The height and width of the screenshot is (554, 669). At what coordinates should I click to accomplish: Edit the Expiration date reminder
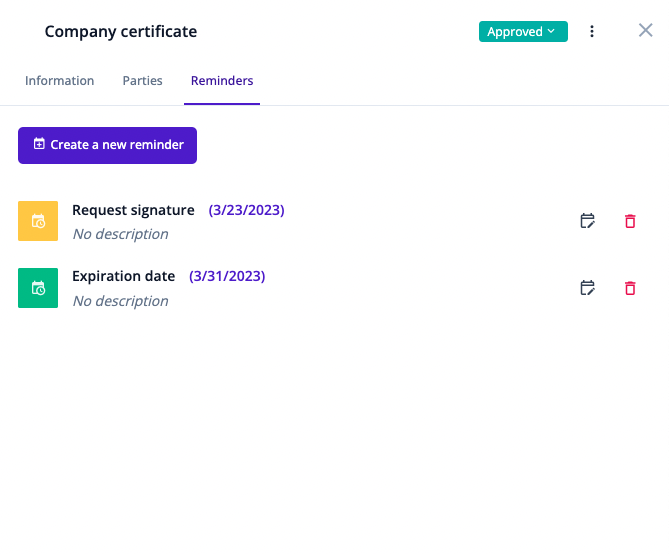pos(588,288)
